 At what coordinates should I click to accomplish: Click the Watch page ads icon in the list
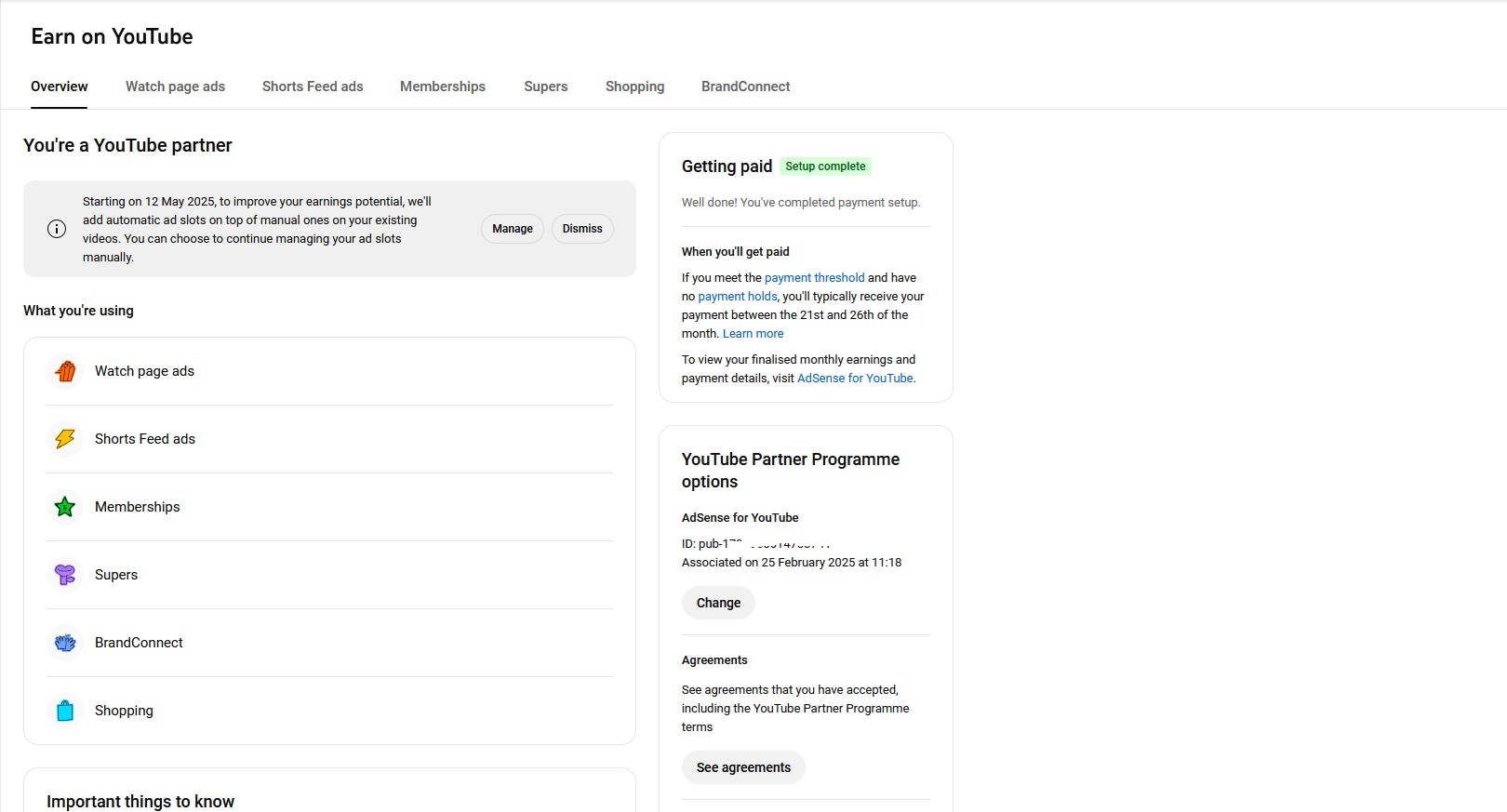pyautogui.click(x=65, y=371)
